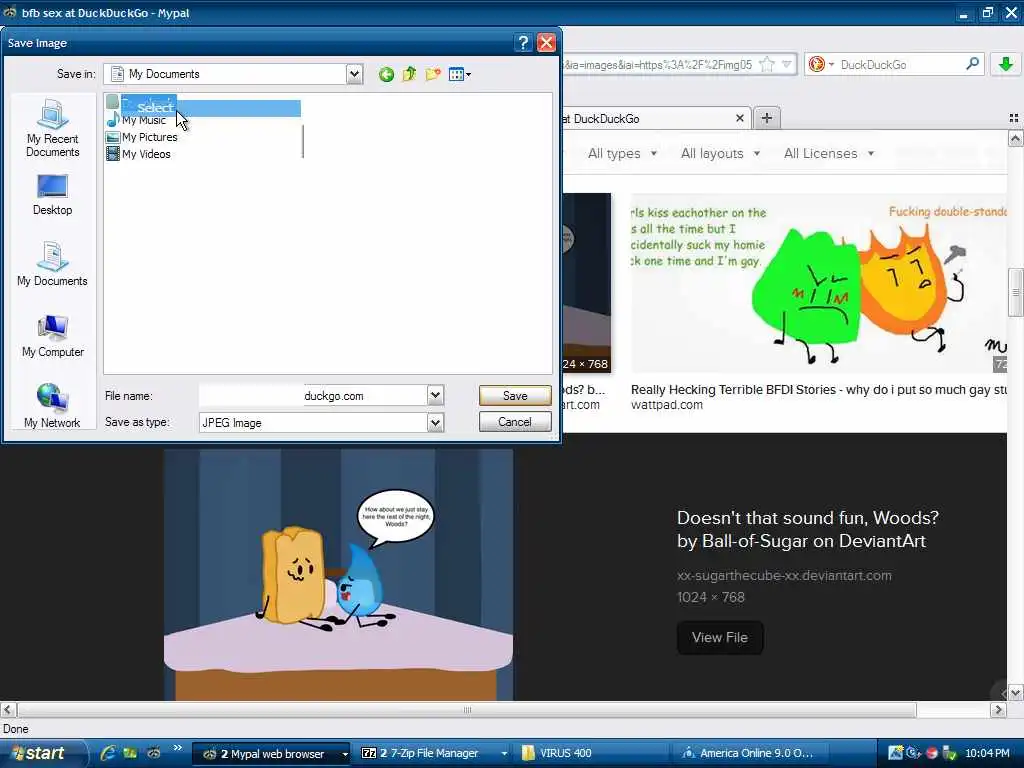Open the Save as type JPEG Image dropdown
The height and width of the screenshot is (768, 1024).
pyautogui.click(x=436, y=423)
